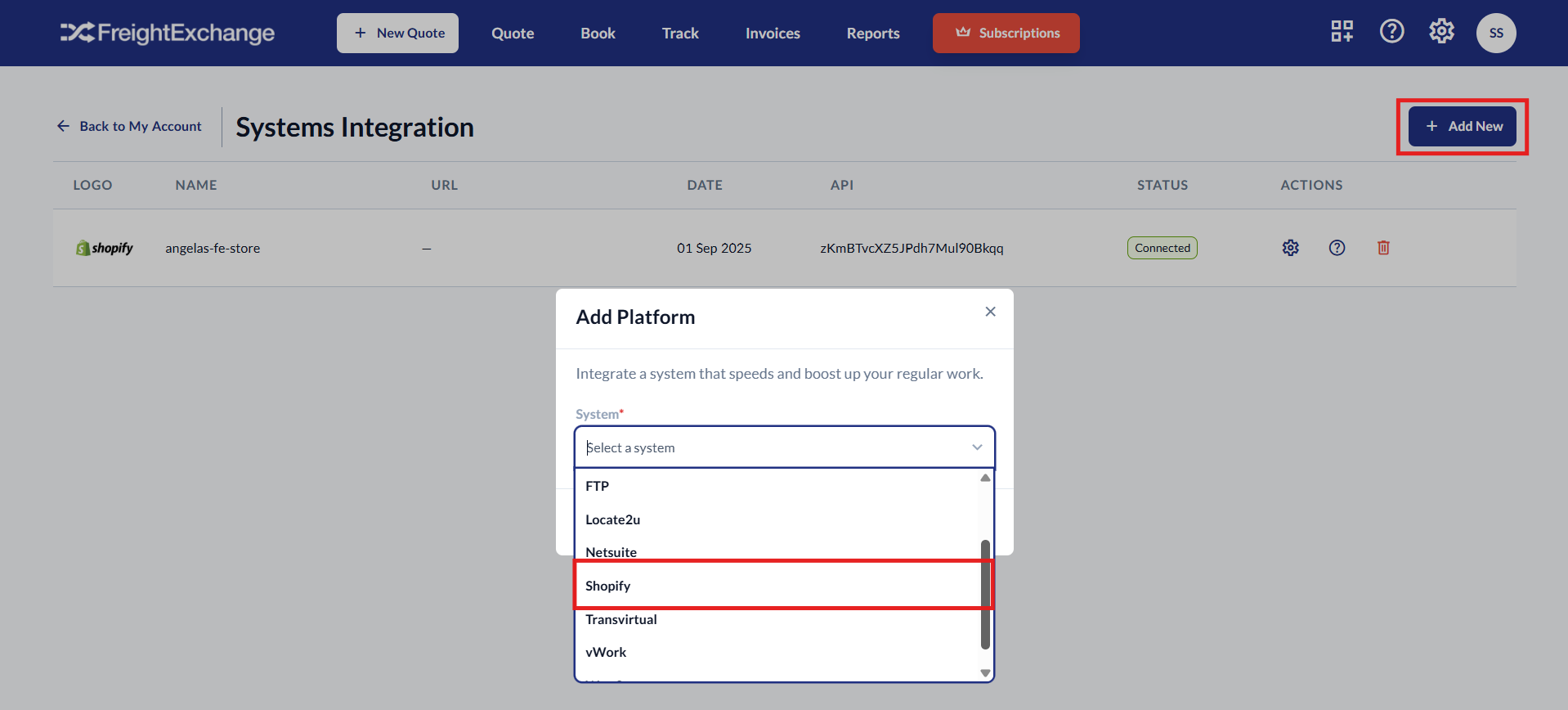1568x710 pixels.
Task: Click the DATE column header
Action: tap(705, 185)
